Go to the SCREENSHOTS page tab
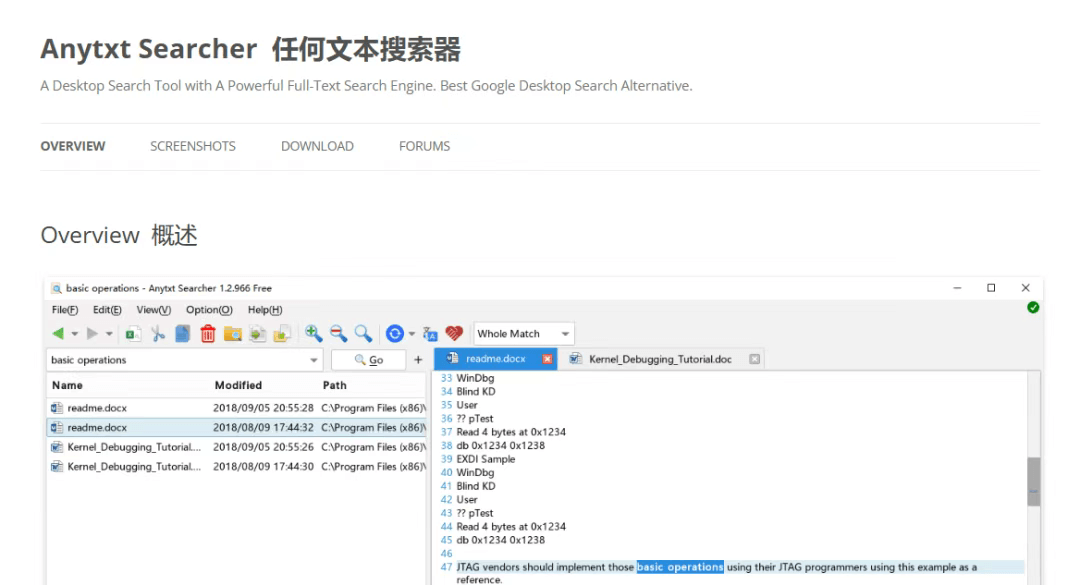The width and height of the screenshot is (1080, 585). click(193, 146)
